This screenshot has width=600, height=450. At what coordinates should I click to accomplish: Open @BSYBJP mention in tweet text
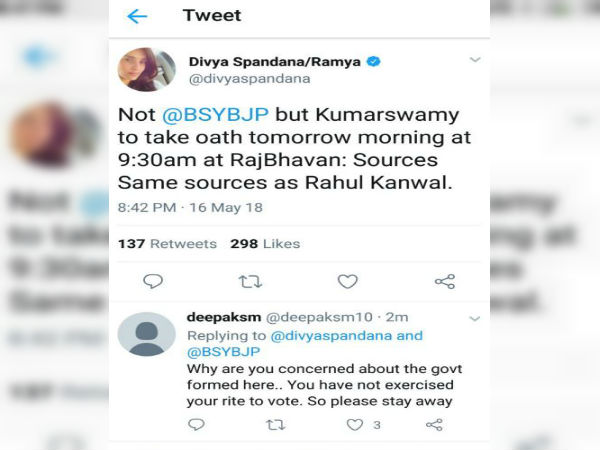215,114
